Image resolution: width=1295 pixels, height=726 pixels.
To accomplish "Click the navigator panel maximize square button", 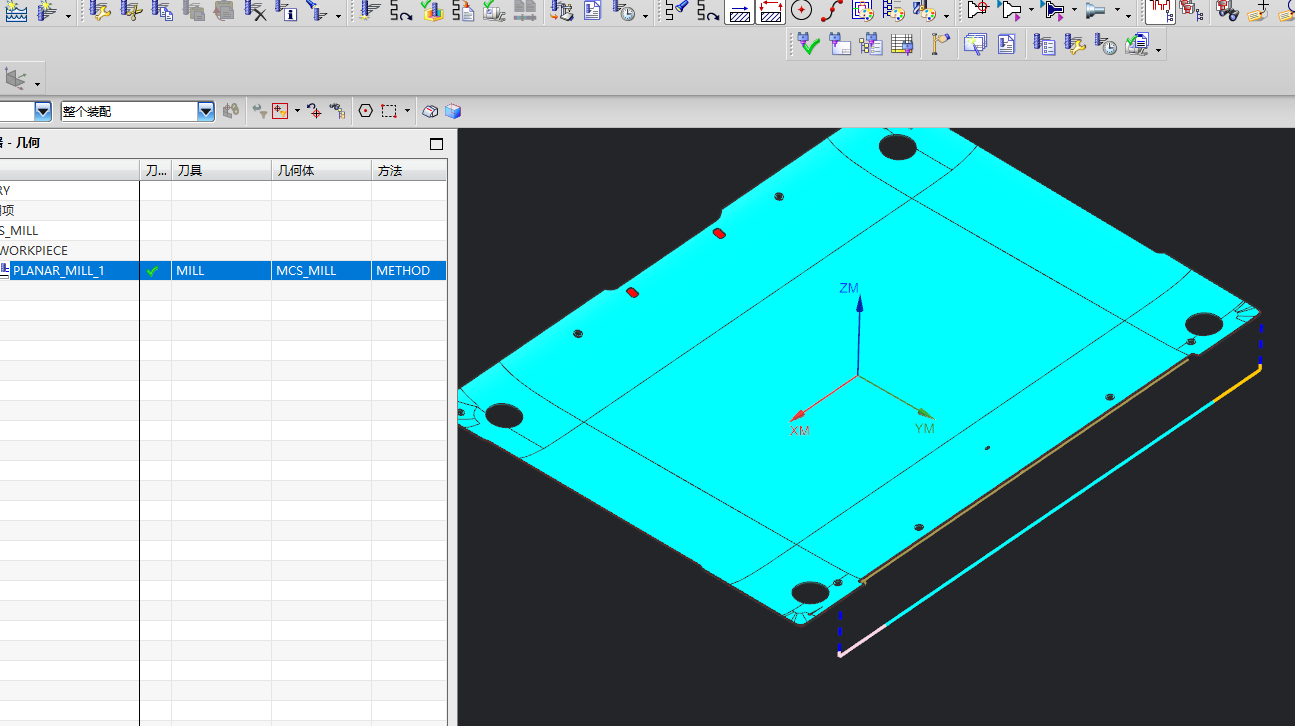I will point(436,144).
